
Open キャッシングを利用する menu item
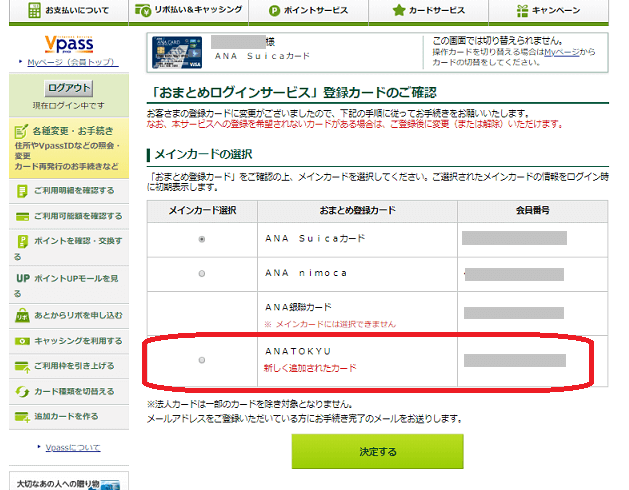[x=69, y=341]
